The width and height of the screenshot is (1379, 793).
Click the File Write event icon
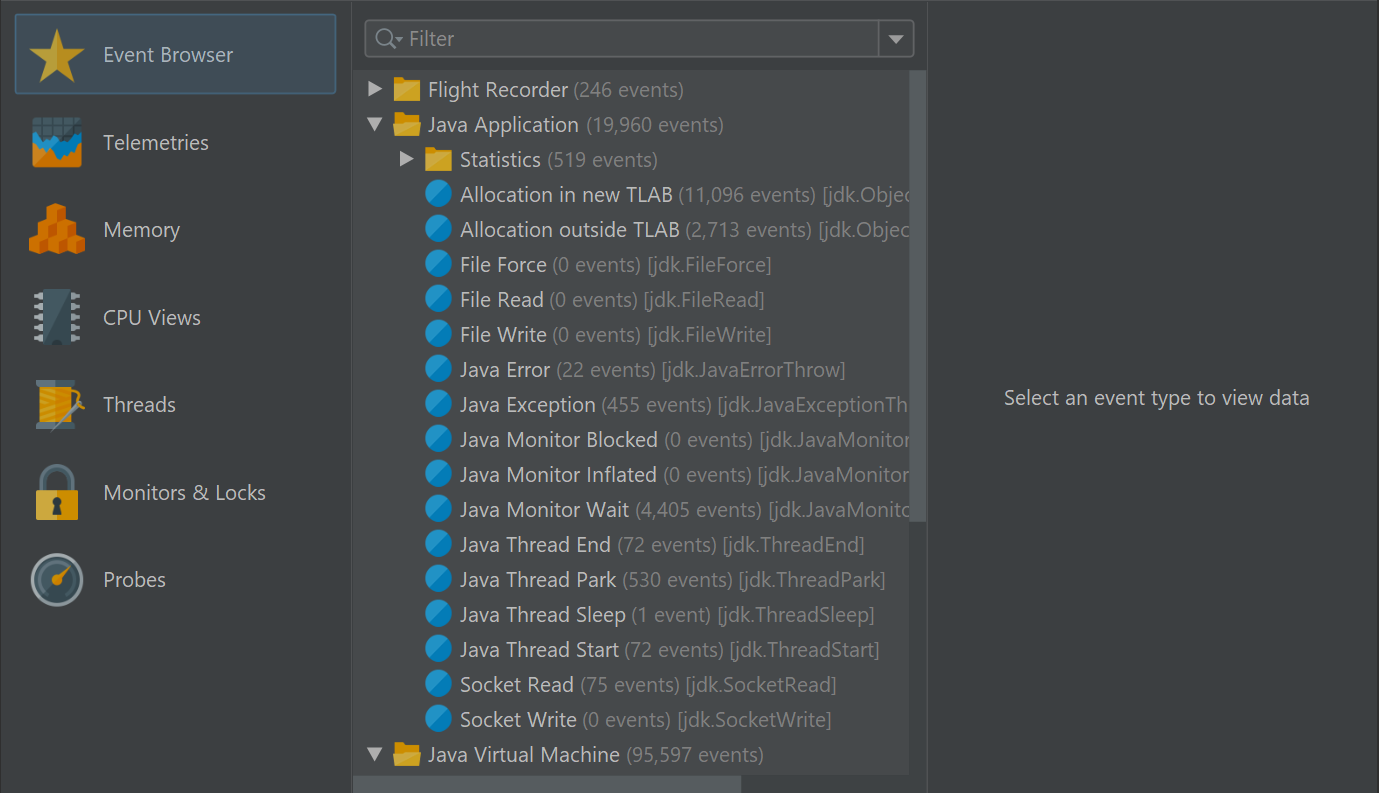439,334
